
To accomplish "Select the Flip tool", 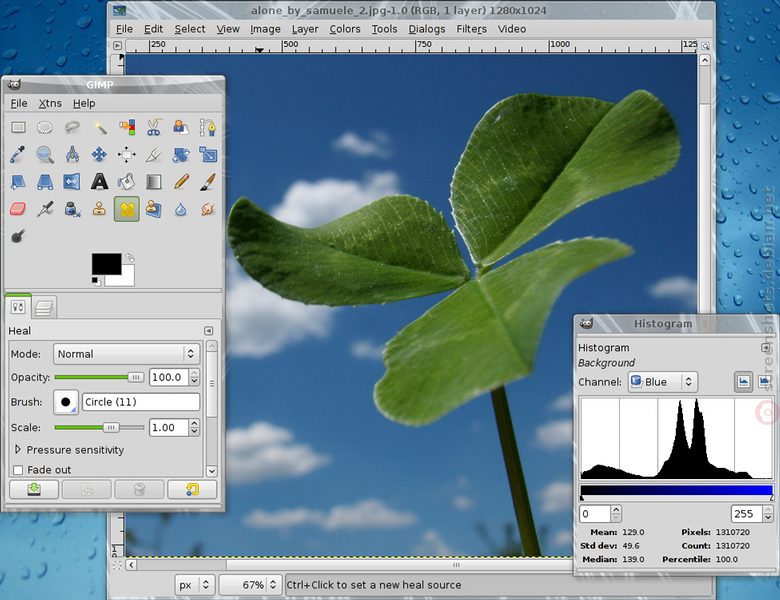I will click(x=72, y=182).
